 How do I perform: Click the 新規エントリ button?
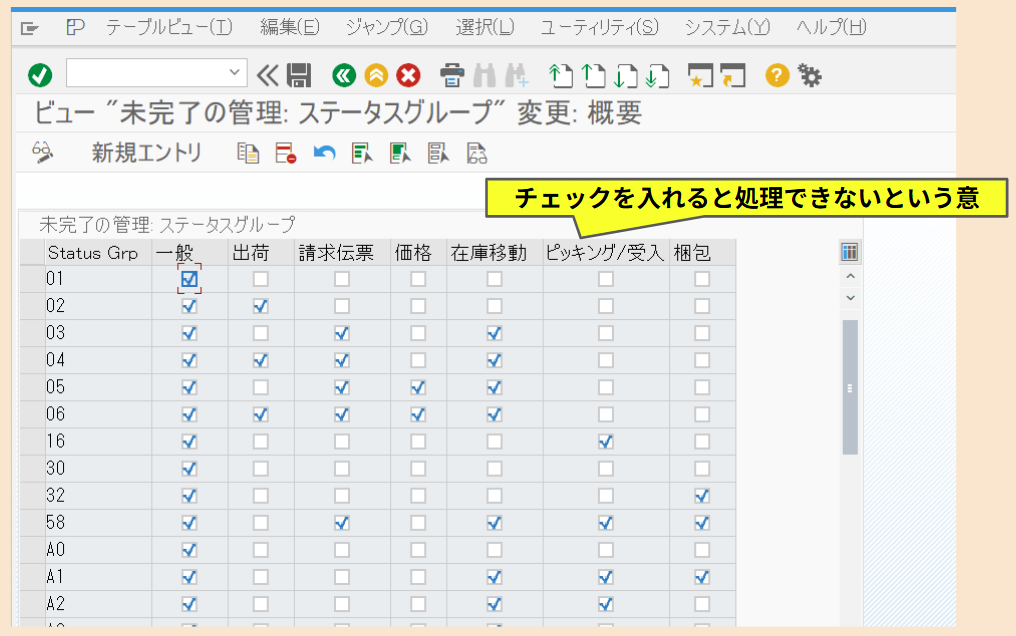pos(146,153)
